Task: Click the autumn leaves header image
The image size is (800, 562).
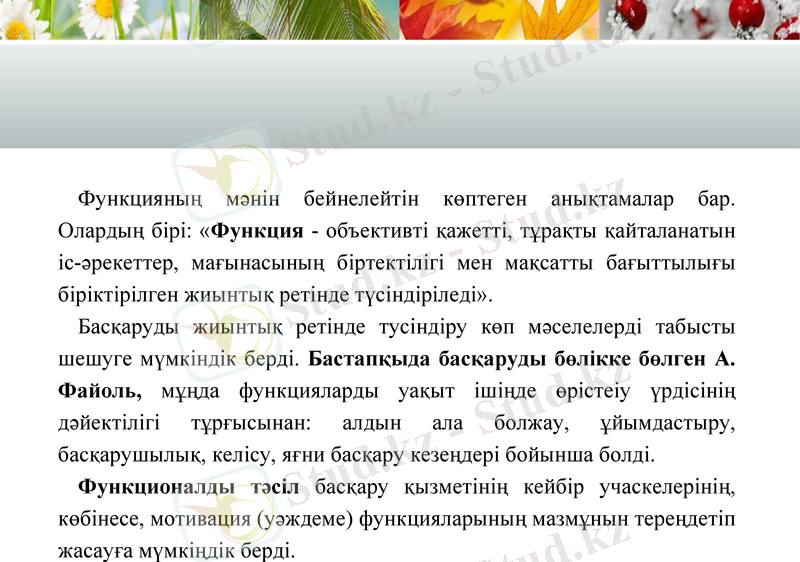Action: (498, 19)
